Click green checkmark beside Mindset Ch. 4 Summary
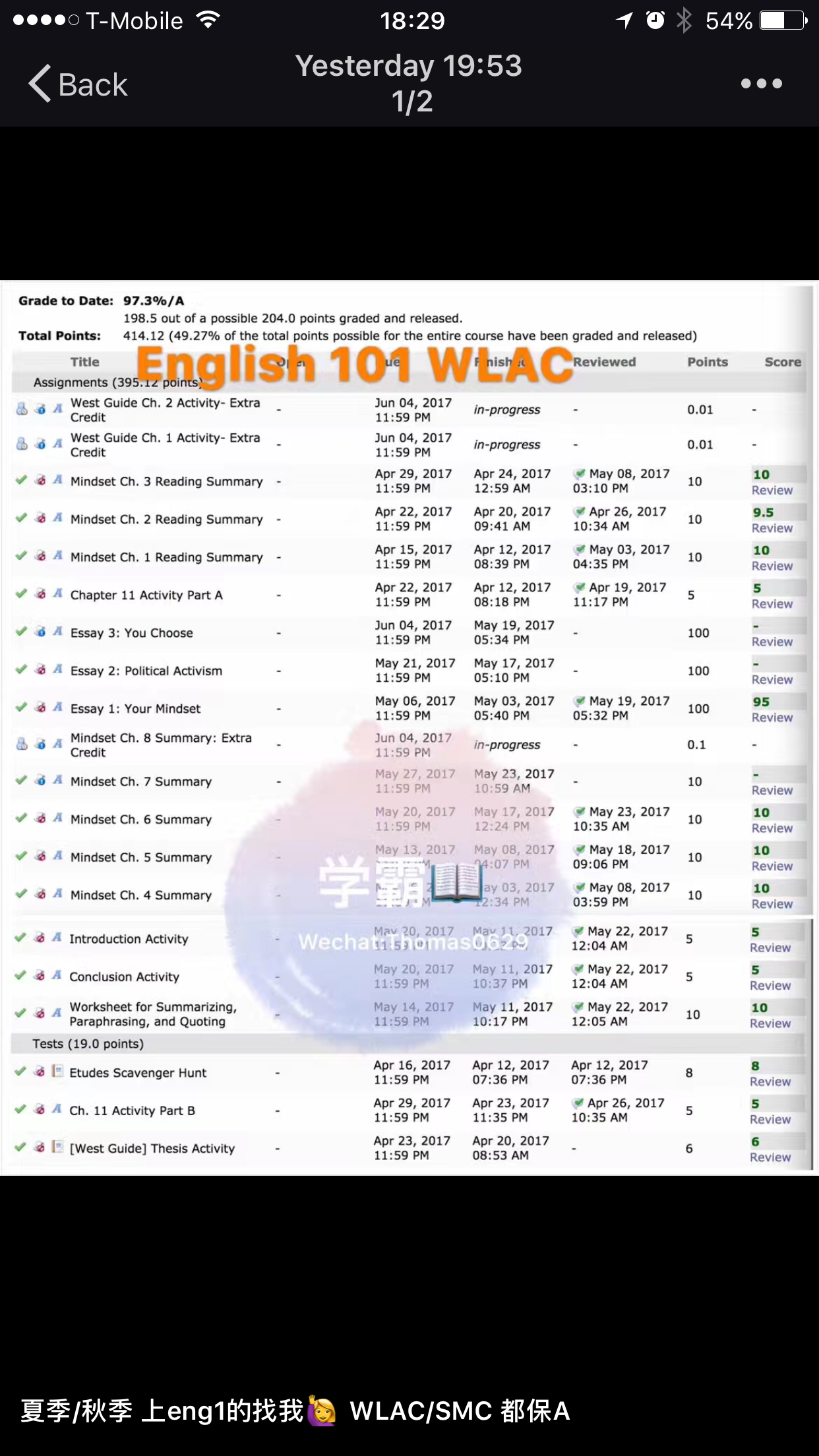 (x=21, y=894)
